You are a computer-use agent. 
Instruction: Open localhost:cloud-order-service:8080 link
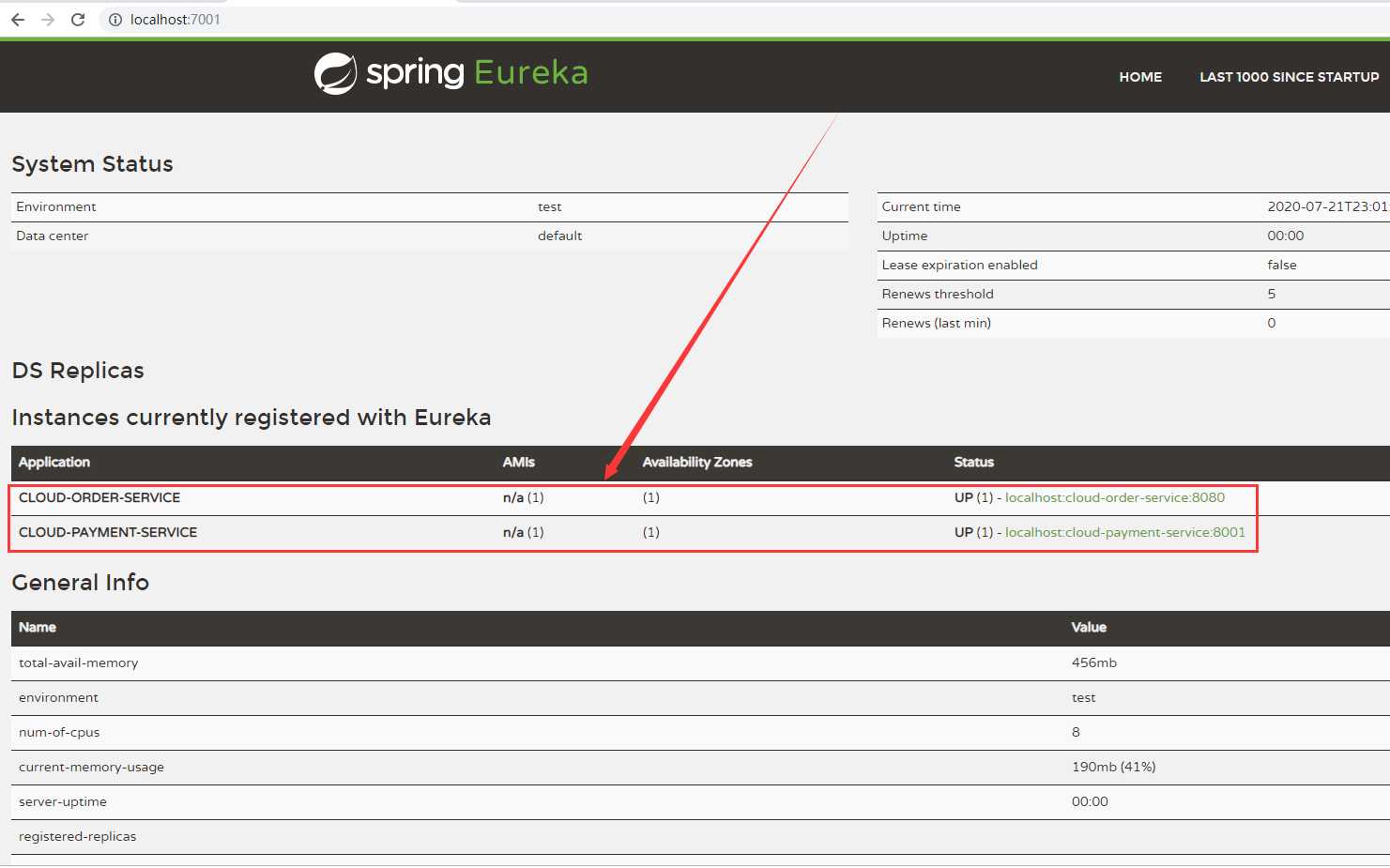pyautogui.click(x=1115, y=497)
